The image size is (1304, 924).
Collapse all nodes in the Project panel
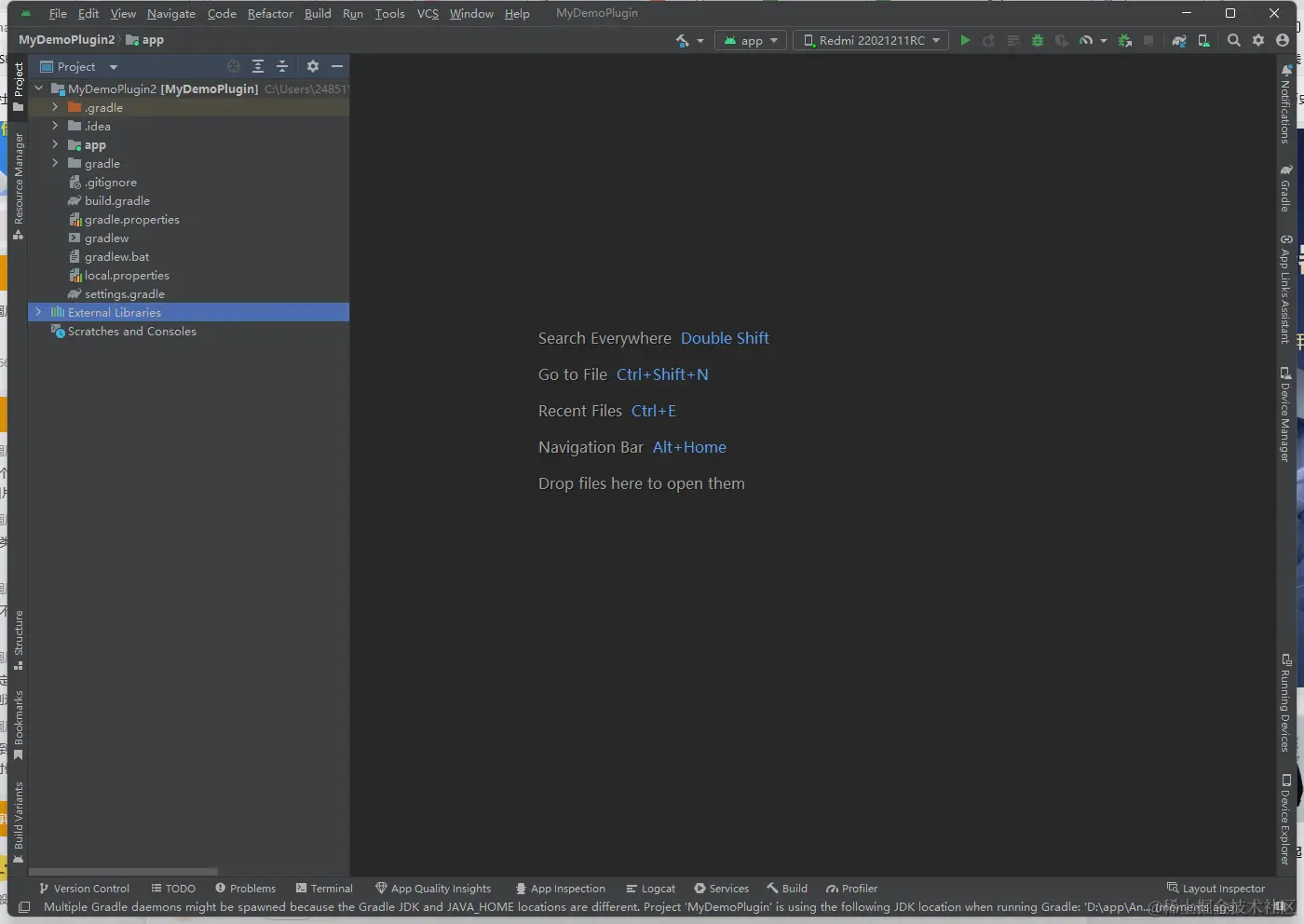coord(282,66)
